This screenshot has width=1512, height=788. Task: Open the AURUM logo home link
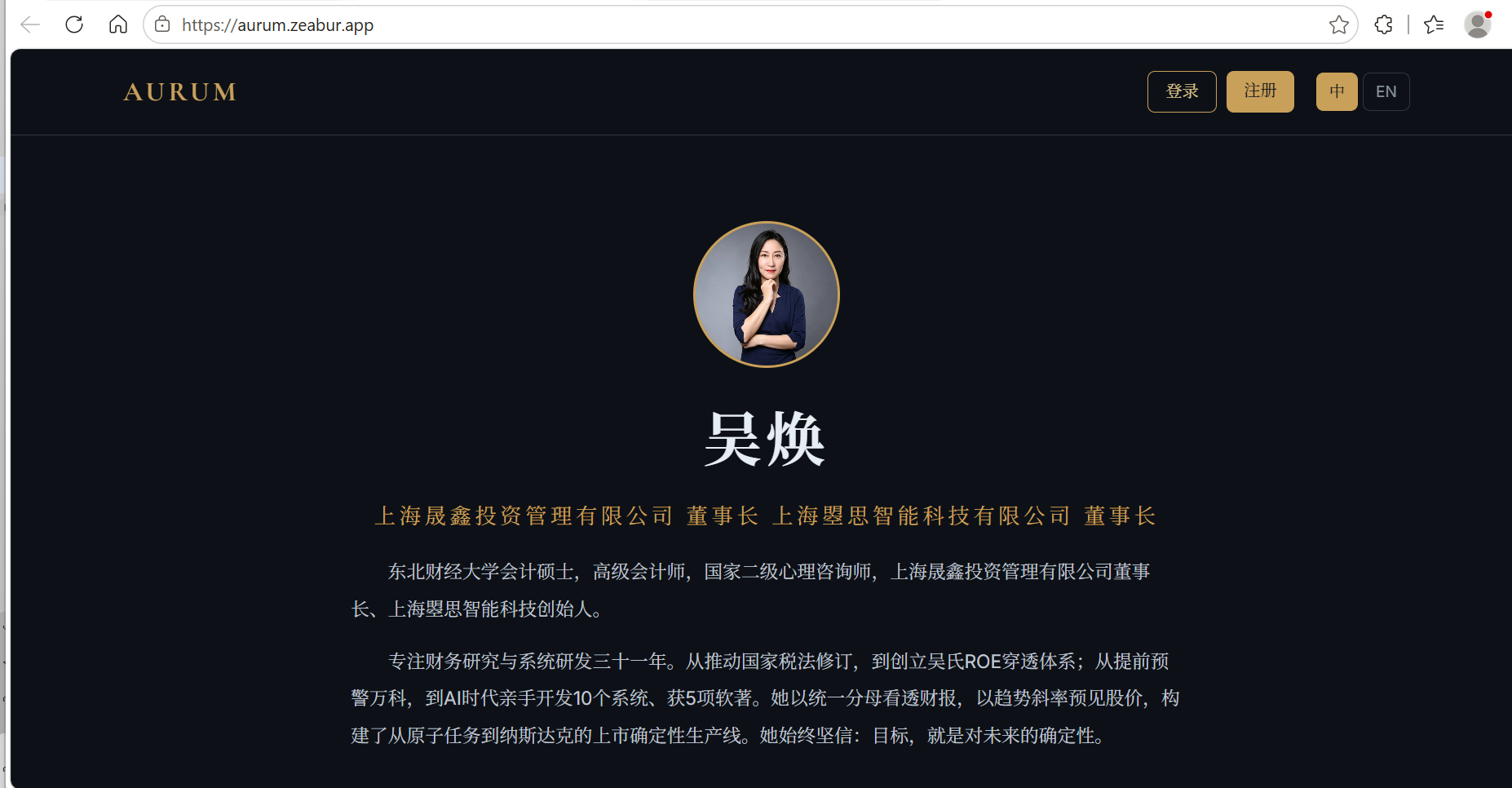(180, 92)
